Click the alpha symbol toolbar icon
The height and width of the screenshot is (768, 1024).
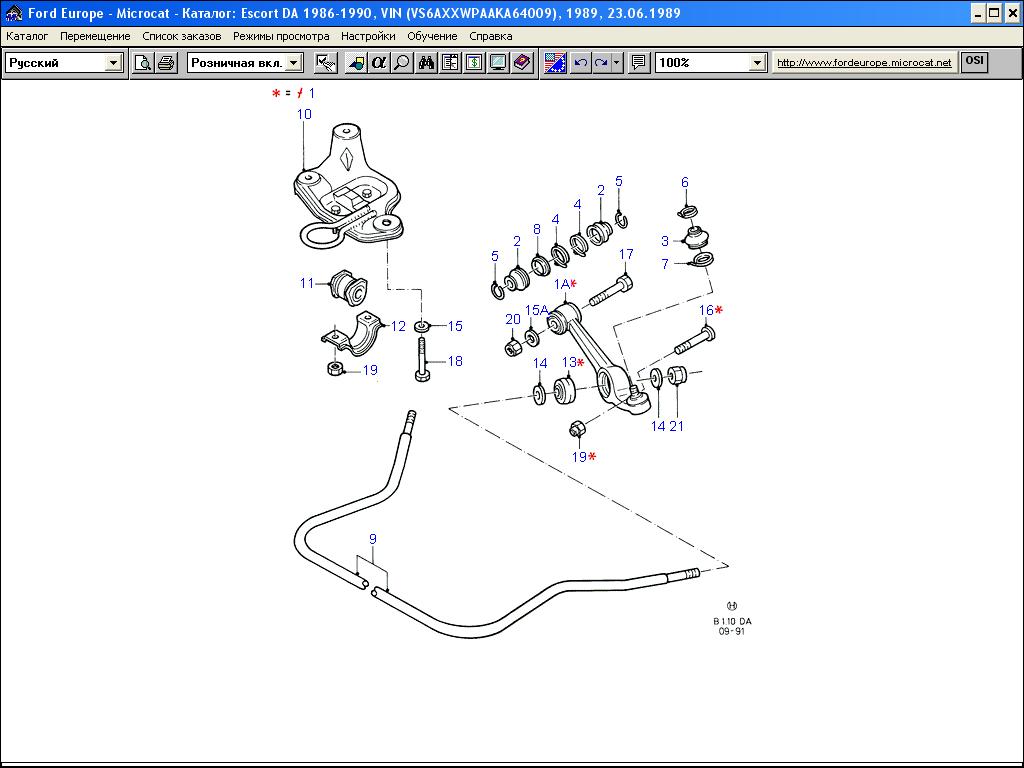click(379, 63)
